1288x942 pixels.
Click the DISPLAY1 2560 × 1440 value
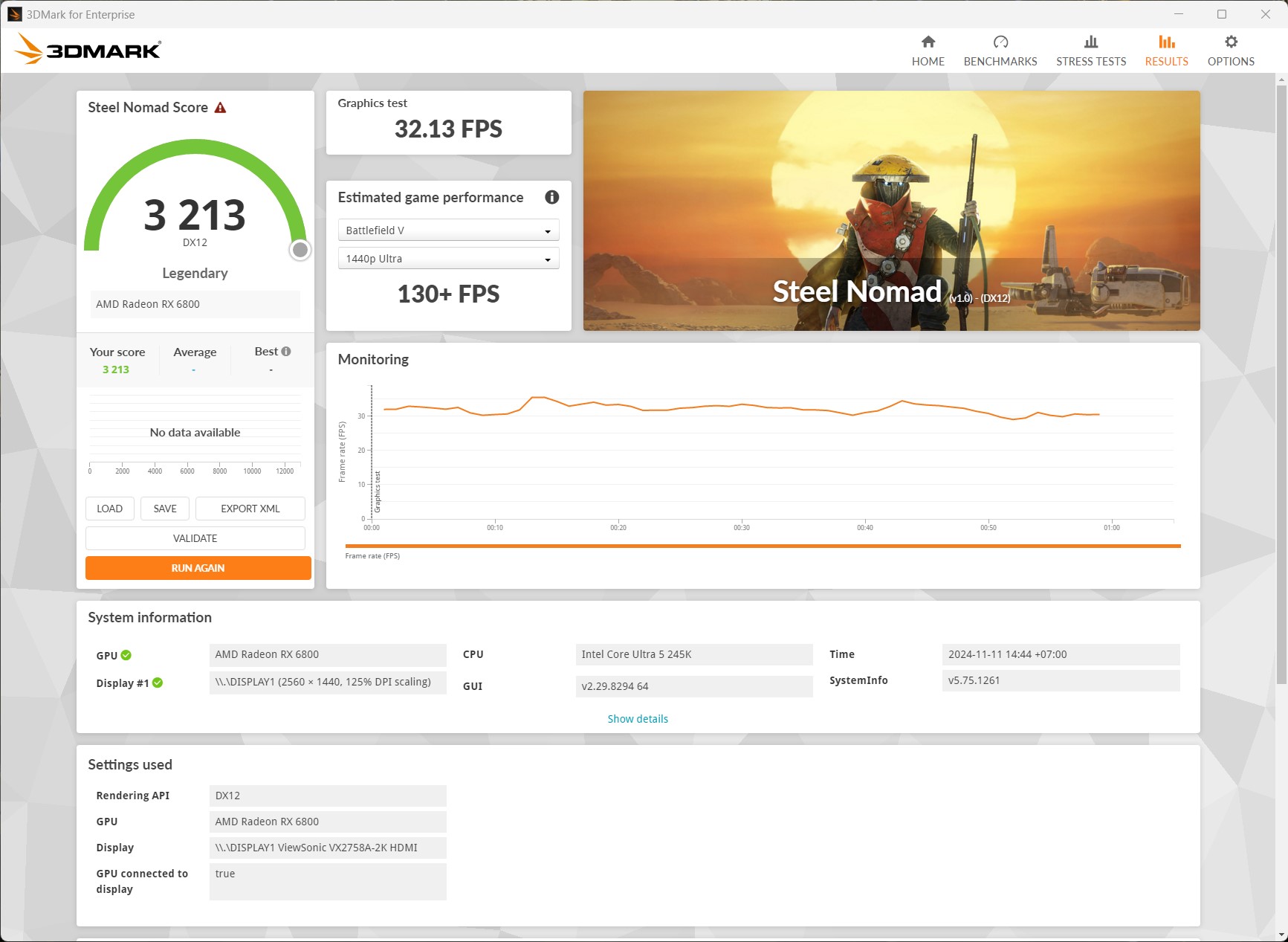click(x=328, y=683)
